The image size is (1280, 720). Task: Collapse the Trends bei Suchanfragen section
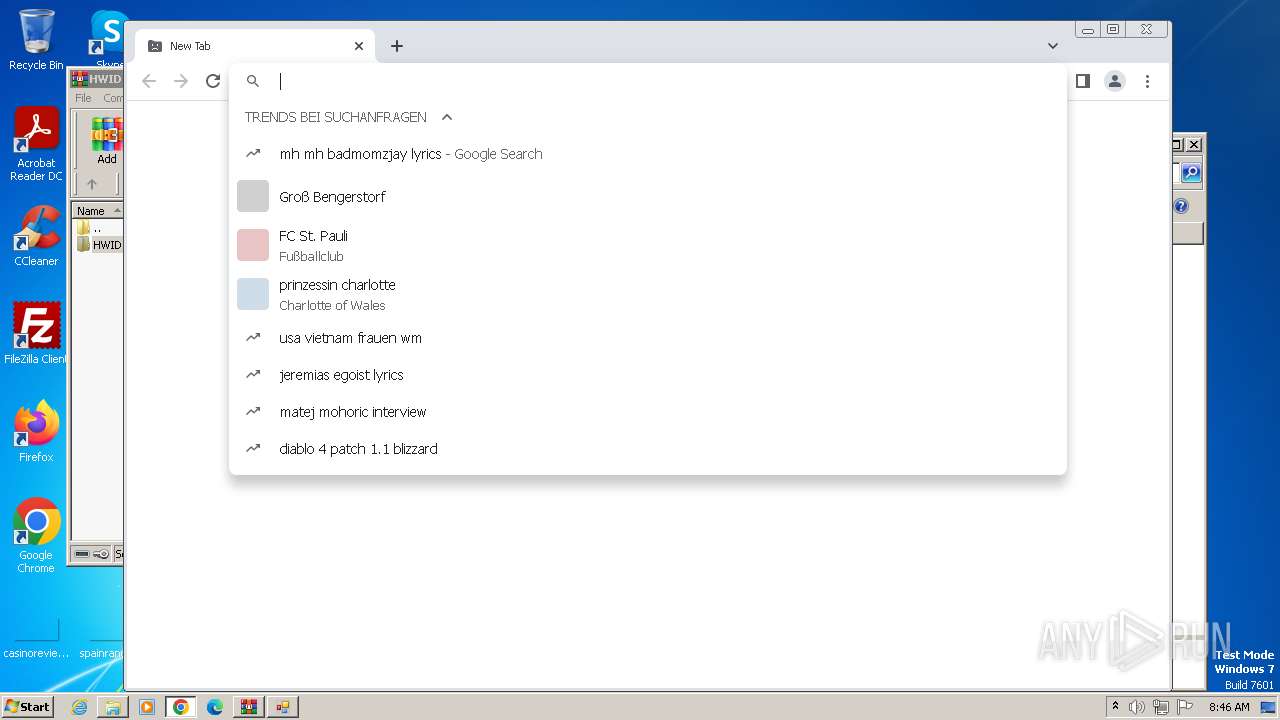(x=447, y=117)
